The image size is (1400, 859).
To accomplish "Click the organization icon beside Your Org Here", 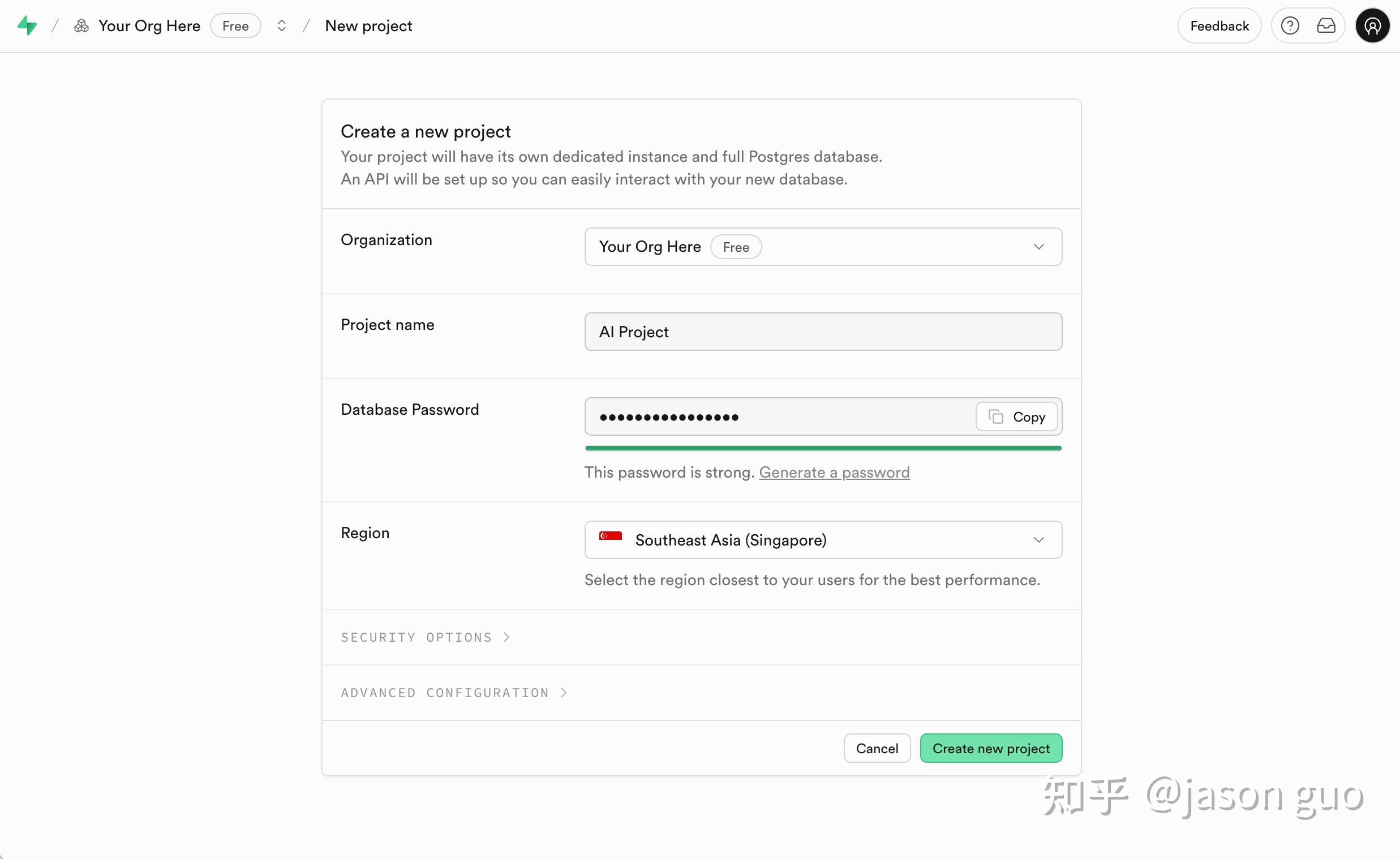I will (81, 25).
